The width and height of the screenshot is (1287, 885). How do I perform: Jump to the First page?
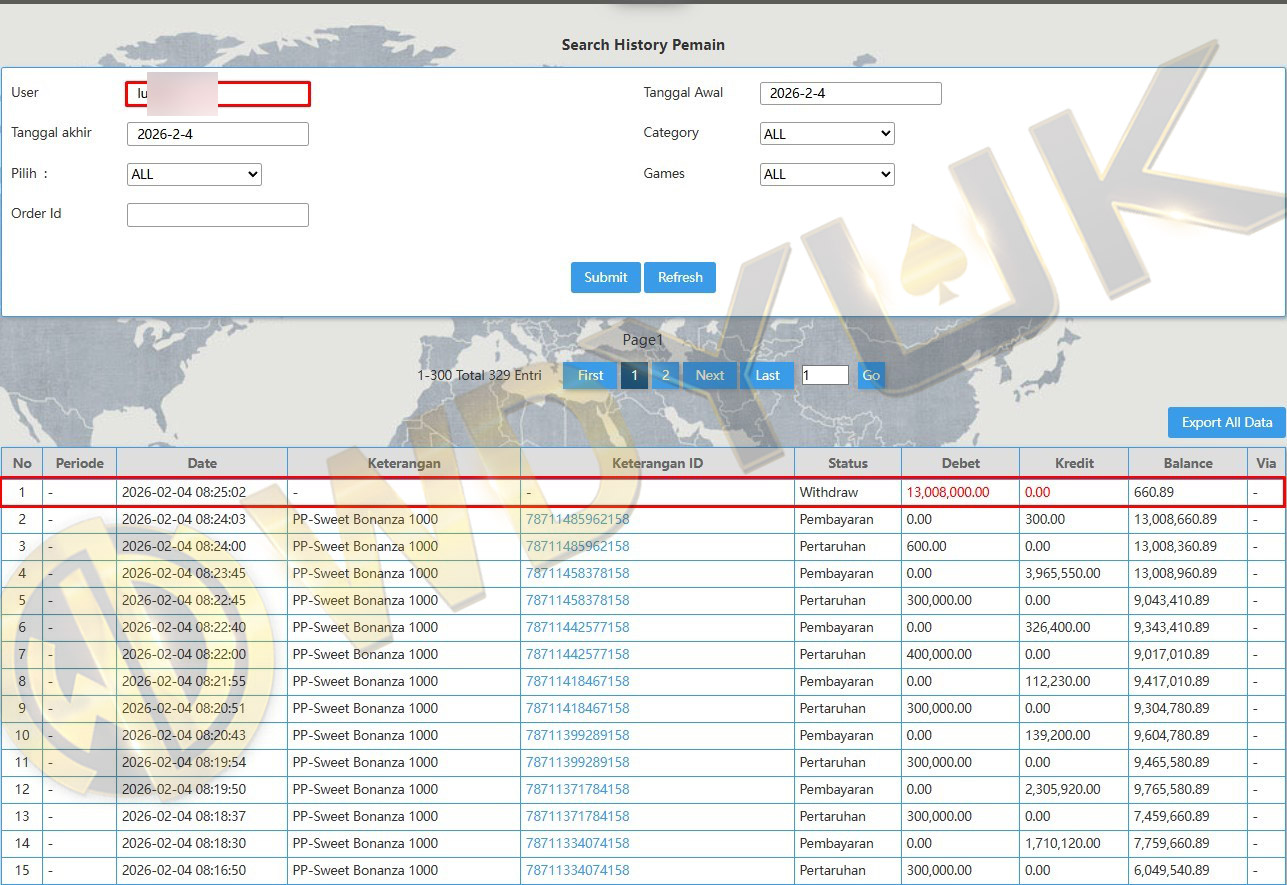pos(590,376)
